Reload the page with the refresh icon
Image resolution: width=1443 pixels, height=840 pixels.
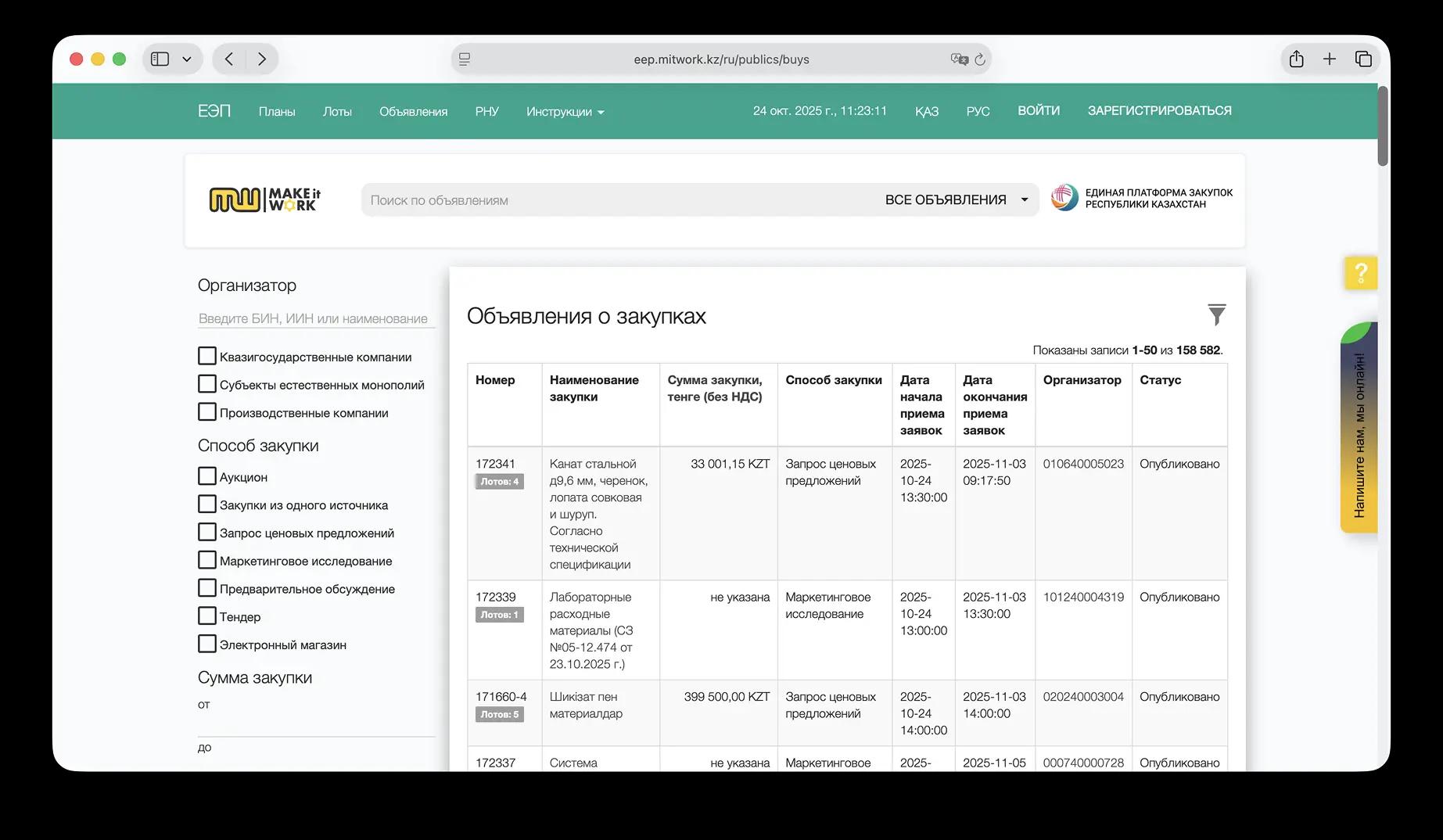click(979, 59)
